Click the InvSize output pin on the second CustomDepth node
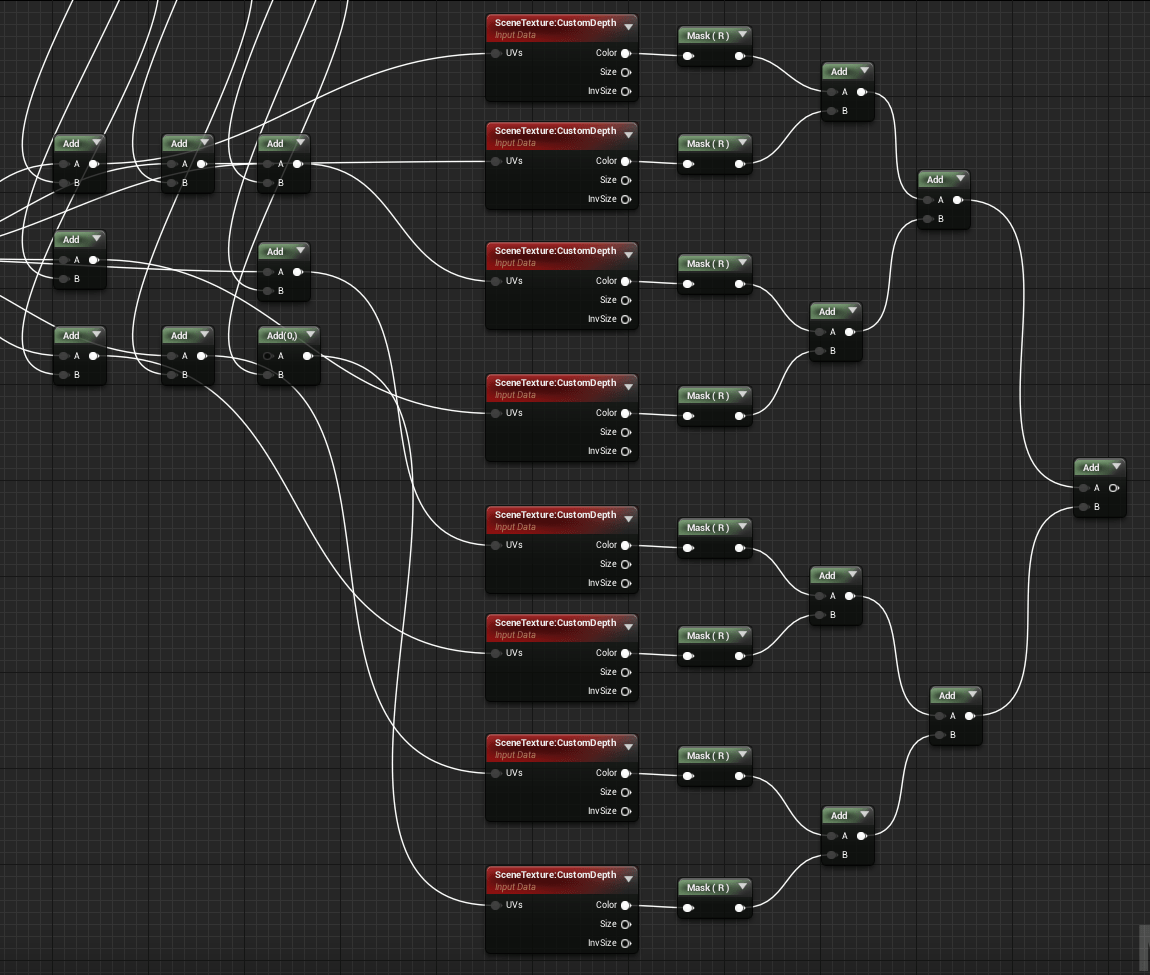The width and height of the screenshot is (1150, 975). coord(626,198)
